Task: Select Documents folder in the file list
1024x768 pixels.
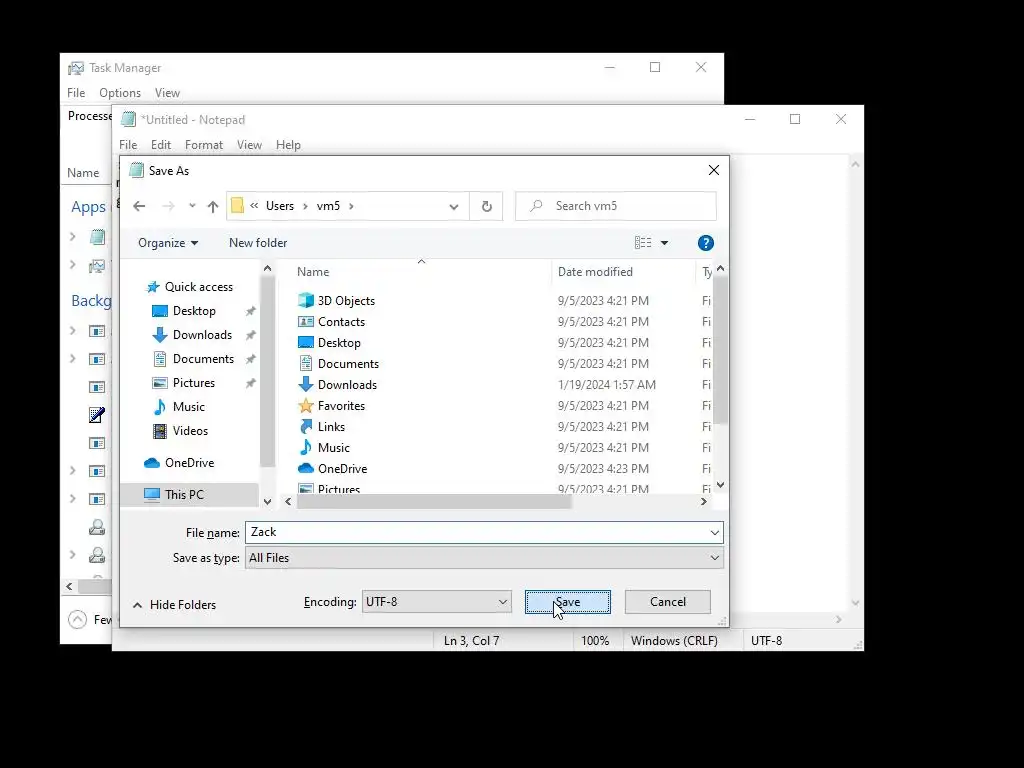Action: pyautogui.click(x=347, y=364)
